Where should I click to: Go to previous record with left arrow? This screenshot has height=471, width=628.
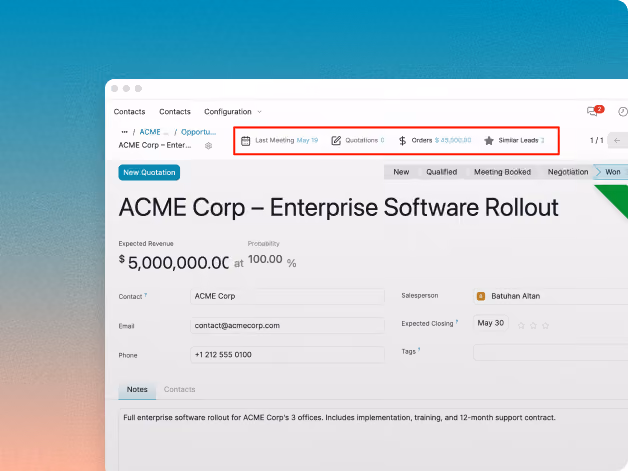(x=617, y=140)
